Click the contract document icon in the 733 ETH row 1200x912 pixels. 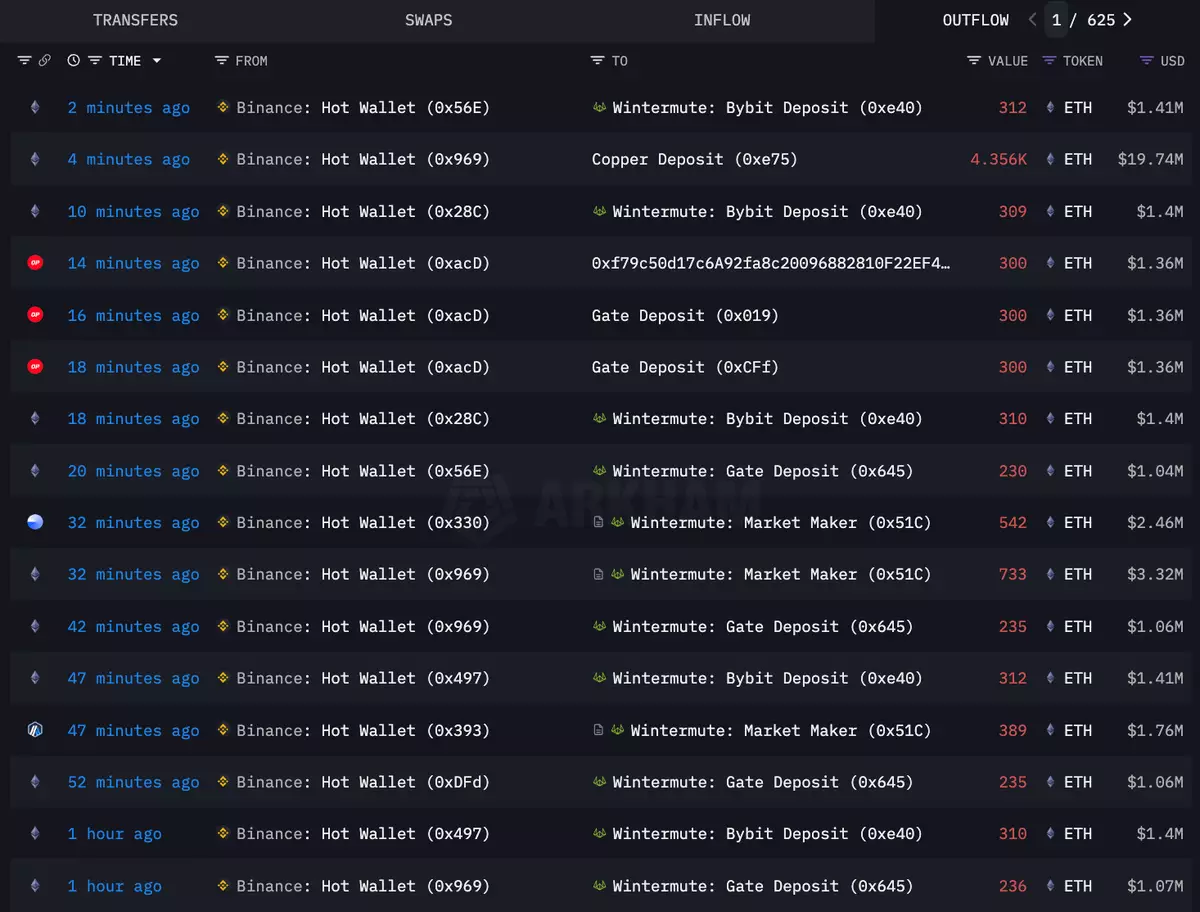click(598, 574)
